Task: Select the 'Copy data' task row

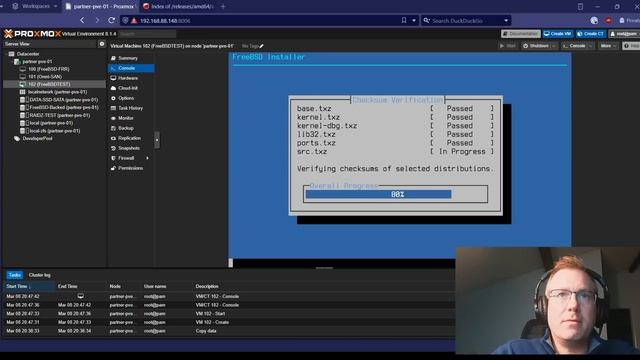Action: [x=229, y=331]
